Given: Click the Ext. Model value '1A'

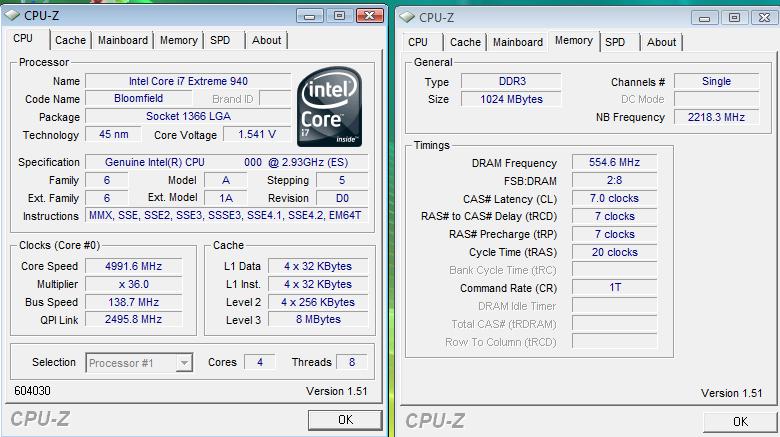Looking at the screenshot, I should 226,198.
